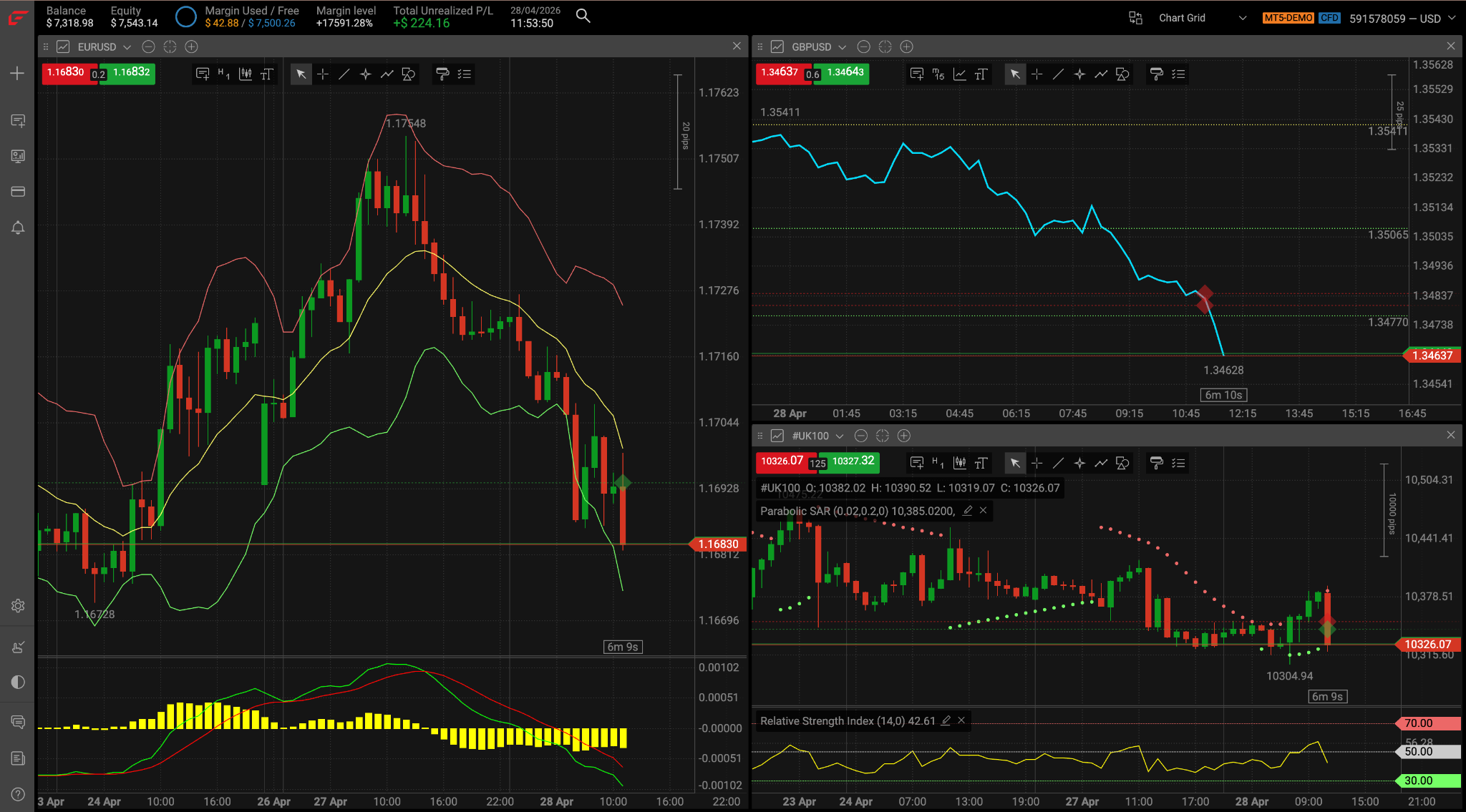
Task: Remove the Parabolic SAR indicator
Action: click(984, 510)
